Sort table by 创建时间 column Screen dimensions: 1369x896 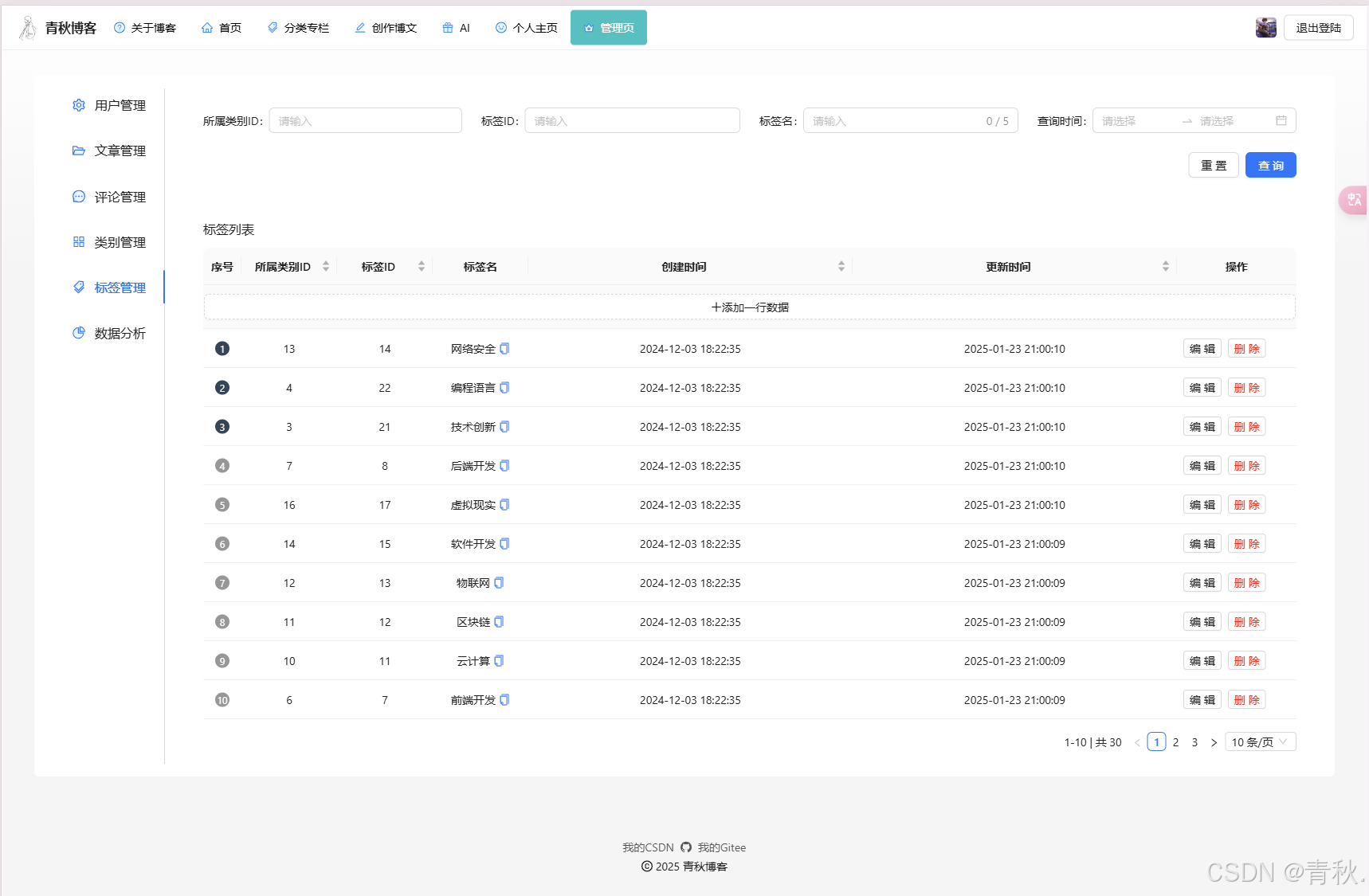pyautogui.click(x=841, y=267)
